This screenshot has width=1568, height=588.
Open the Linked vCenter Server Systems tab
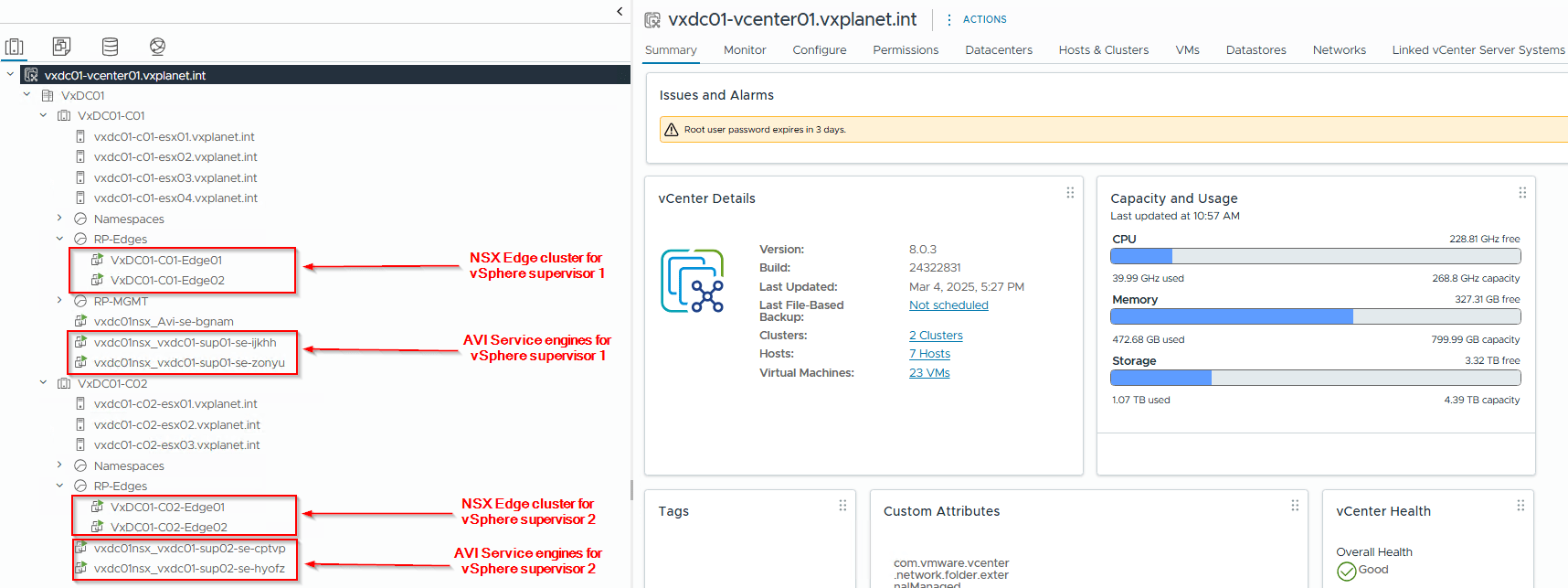click(1478, 50)
